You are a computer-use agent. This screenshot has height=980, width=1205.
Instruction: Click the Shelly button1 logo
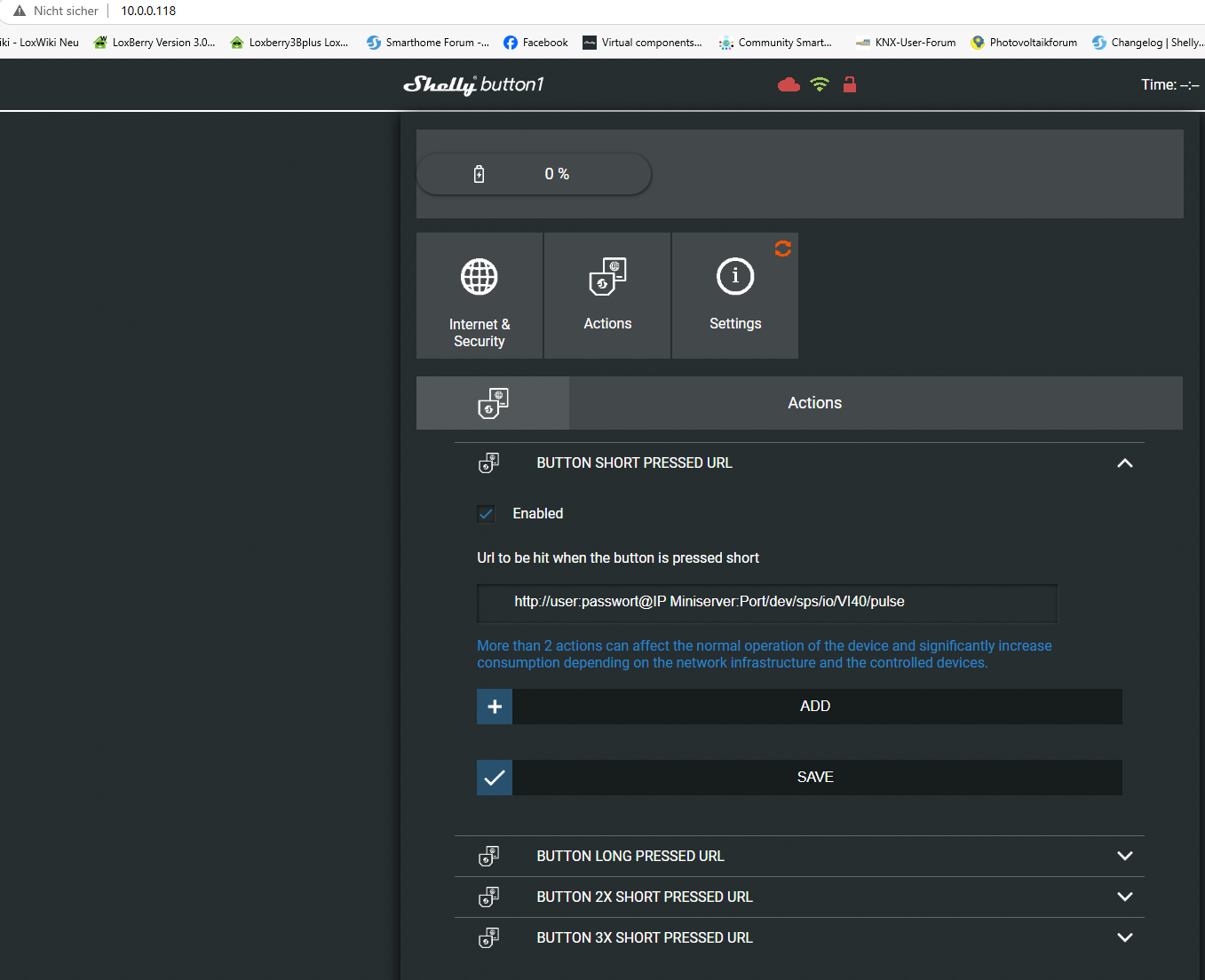pos(473,85)
